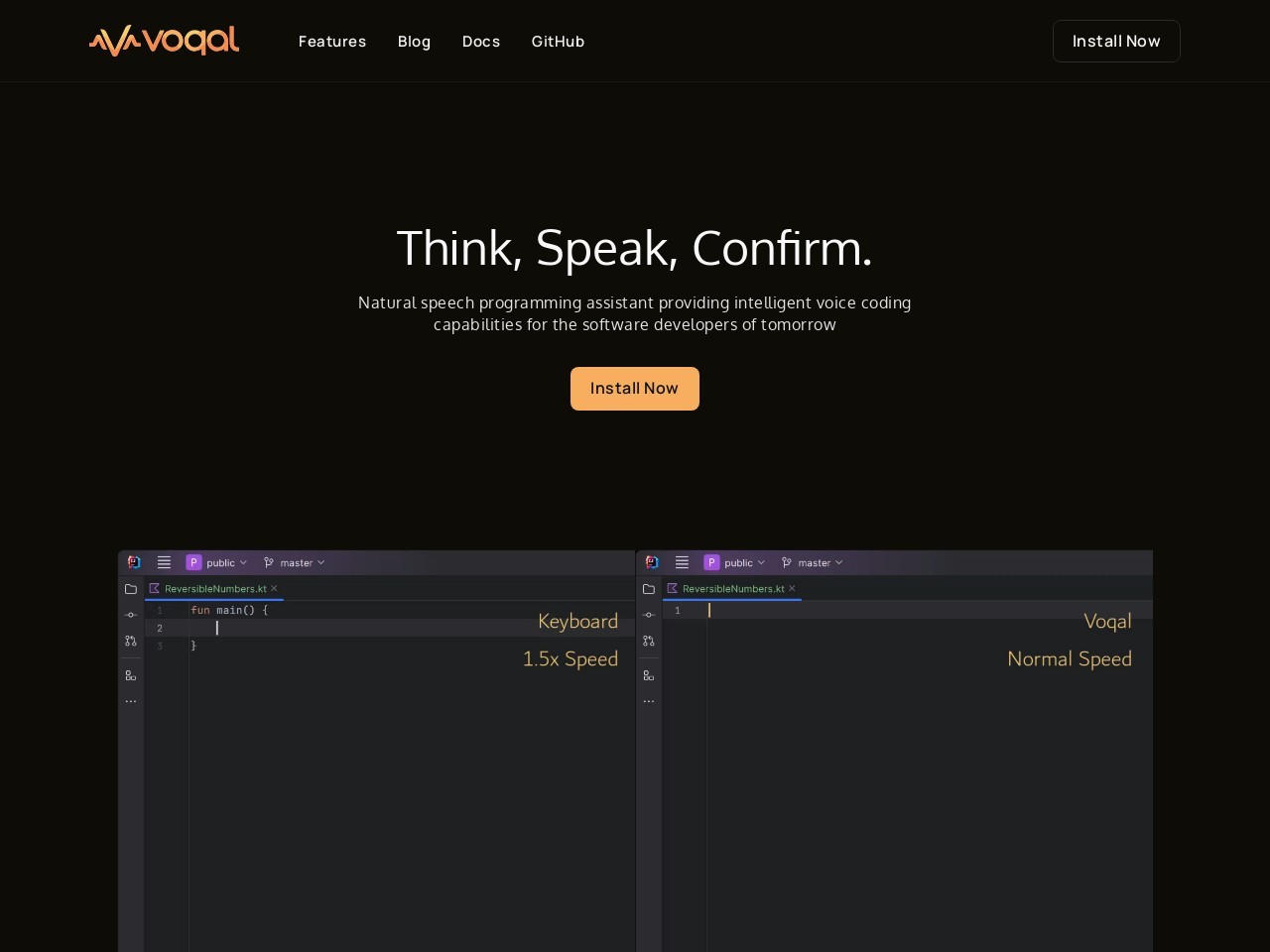Click the orange Install Now hero button
The image size is (1270, 952).
click(x=635, y=389)
